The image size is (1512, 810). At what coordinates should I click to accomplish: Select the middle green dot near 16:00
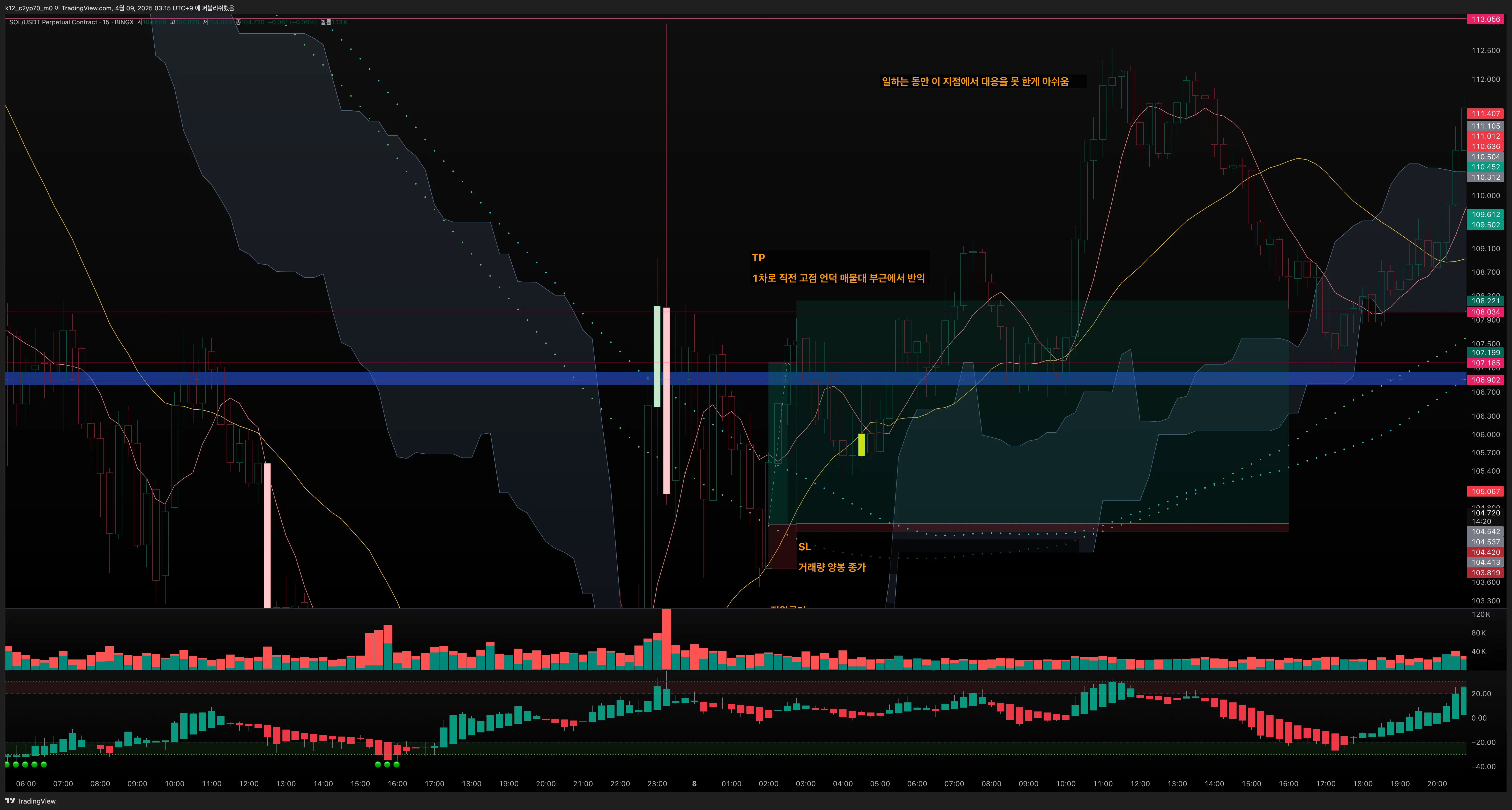(387, 764)
